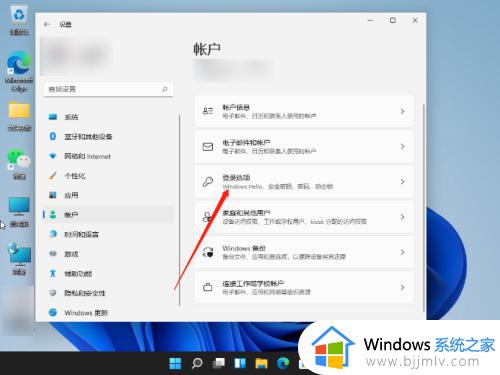
Task: Click the envelope icon for 电子邮件和帐户
Action: [x=208, y=146]
